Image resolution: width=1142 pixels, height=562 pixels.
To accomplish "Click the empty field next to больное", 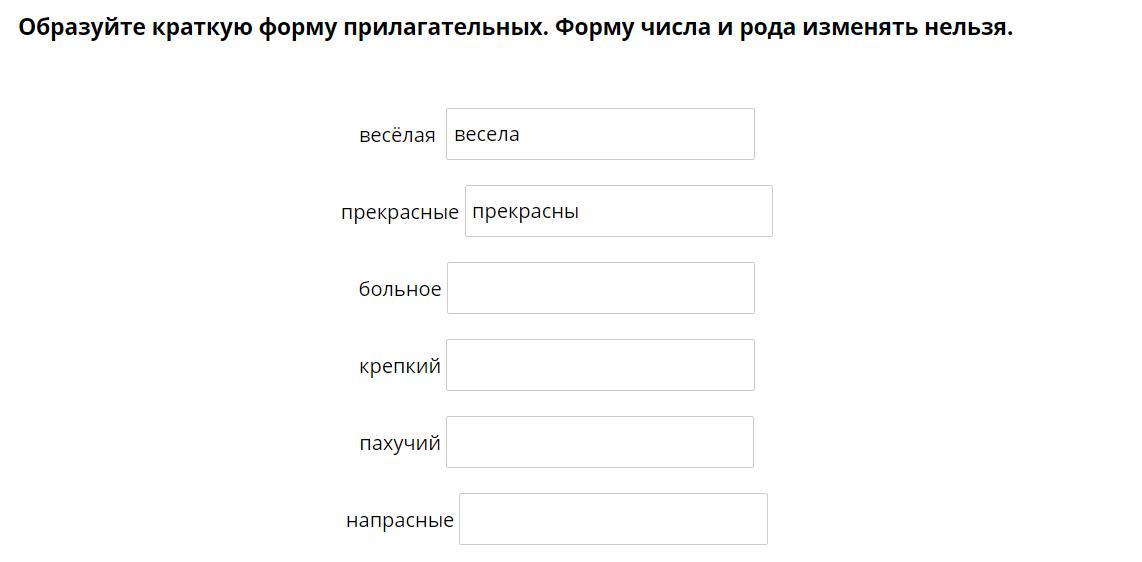I will 601,288.
